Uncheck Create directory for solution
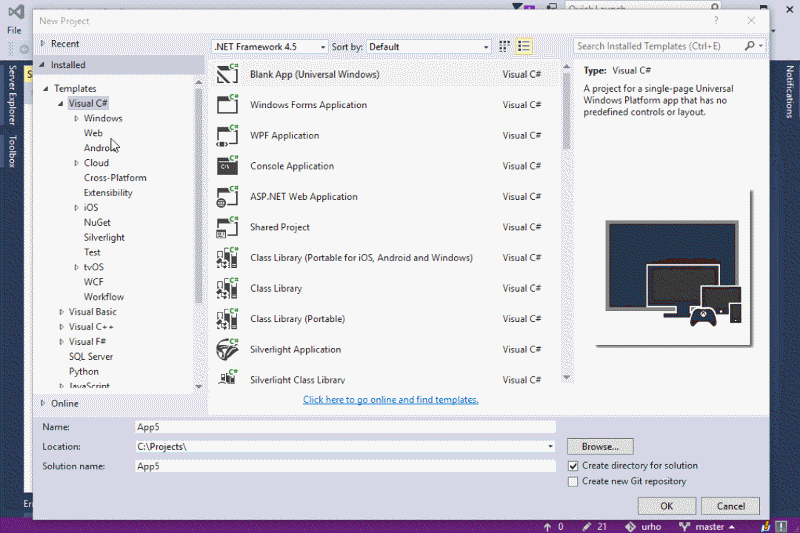The height and width of the screenshot is (533, 800). tap(573, 466)
